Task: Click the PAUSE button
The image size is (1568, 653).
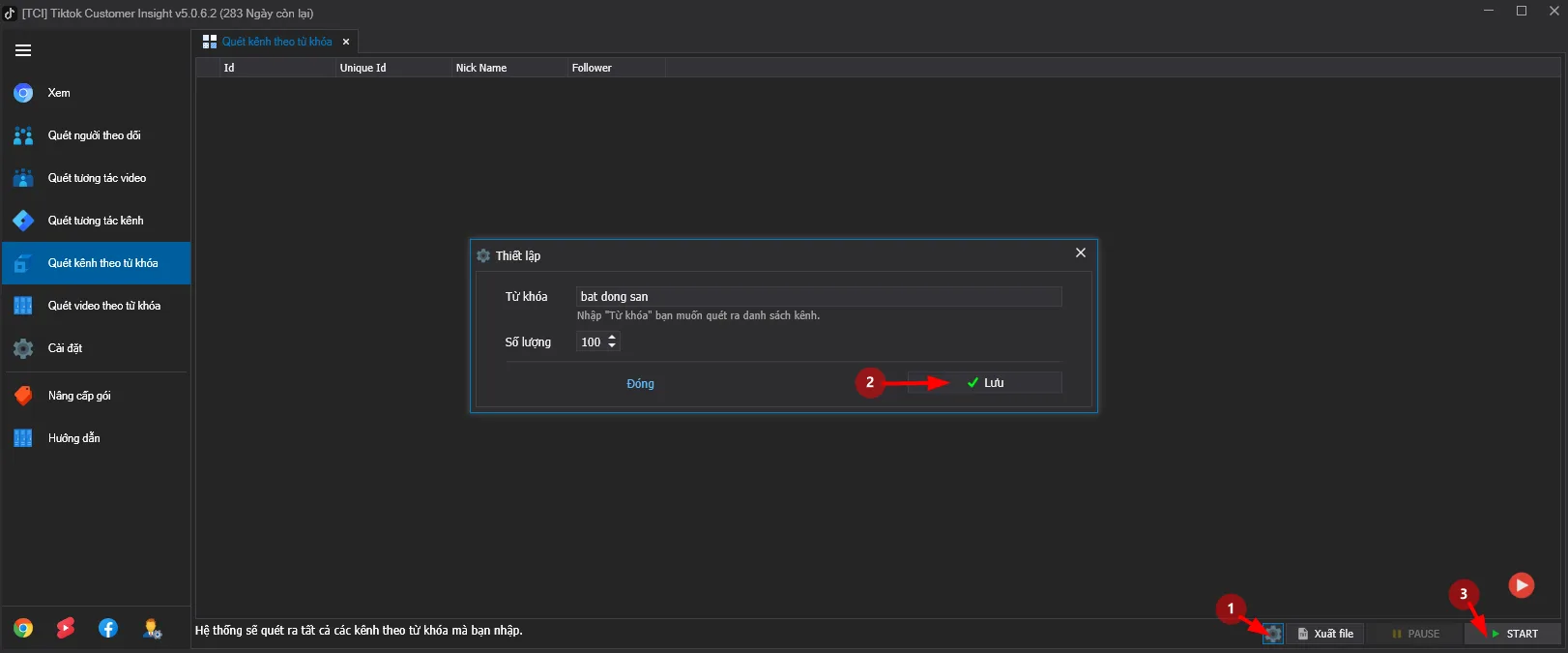Action: point(1415,634)
